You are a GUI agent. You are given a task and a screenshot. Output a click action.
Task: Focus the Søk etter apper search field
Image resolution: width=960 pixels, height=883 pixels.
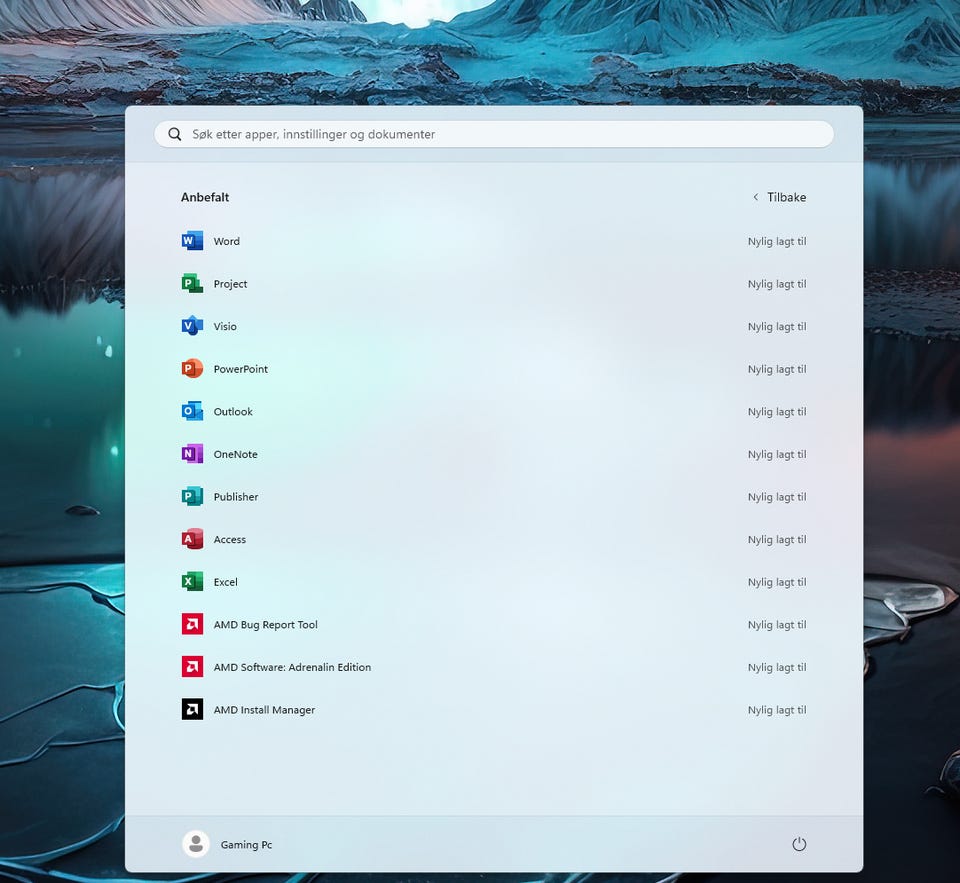(493, 134)
